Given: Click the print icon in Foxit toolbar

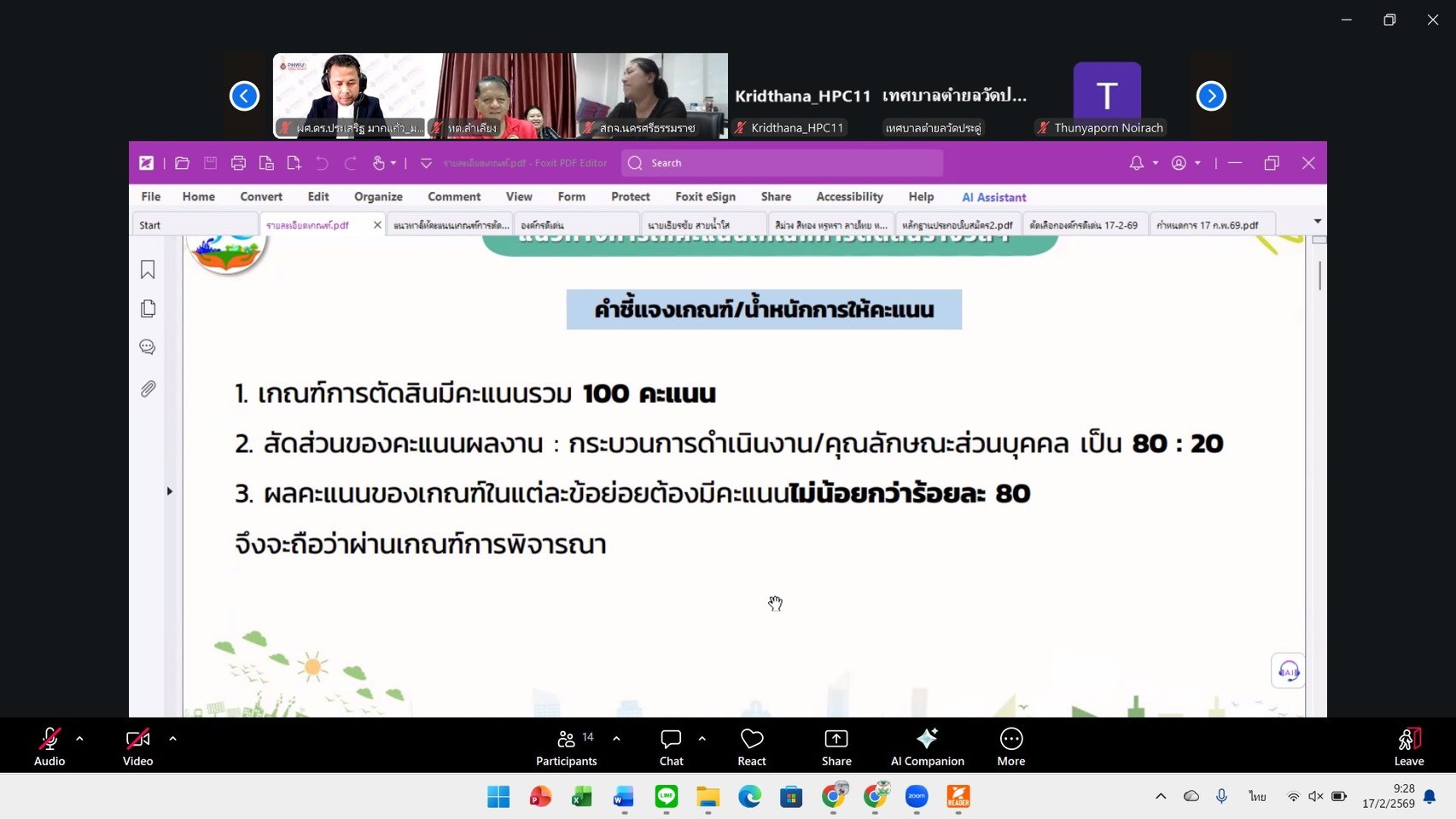Looking at the screenshot, I should coord(238,163).
